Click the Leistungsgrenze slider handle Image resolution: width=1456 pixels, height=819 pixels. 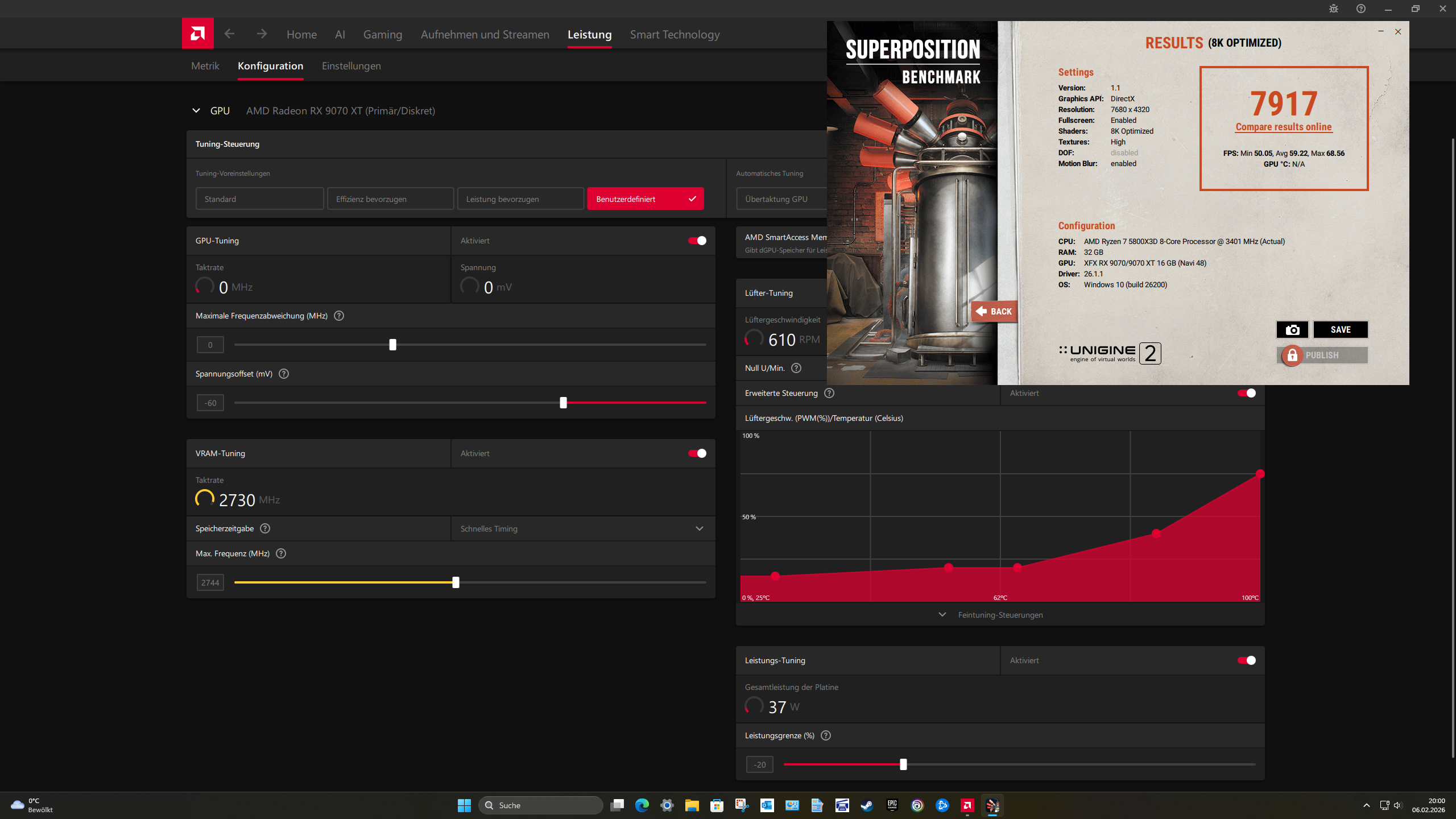903,764
